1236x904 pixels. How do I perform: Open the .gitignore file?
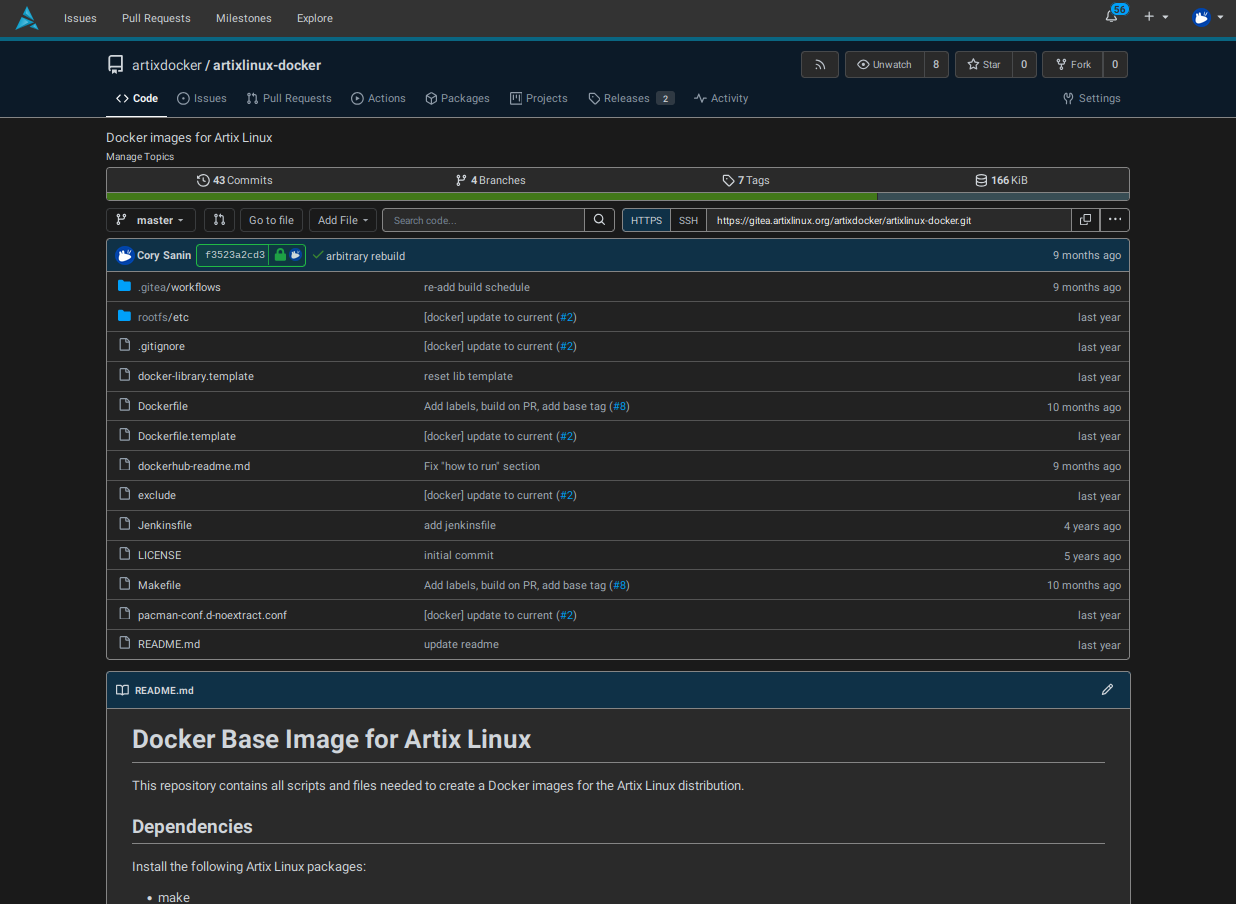[x=161, y=346]
